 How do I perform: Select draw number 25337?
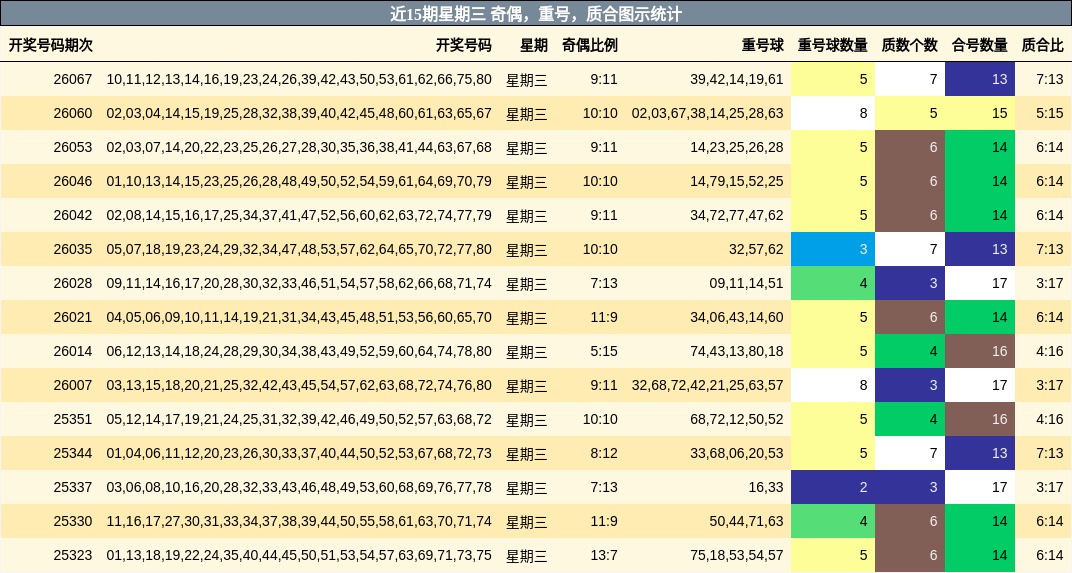73,488
